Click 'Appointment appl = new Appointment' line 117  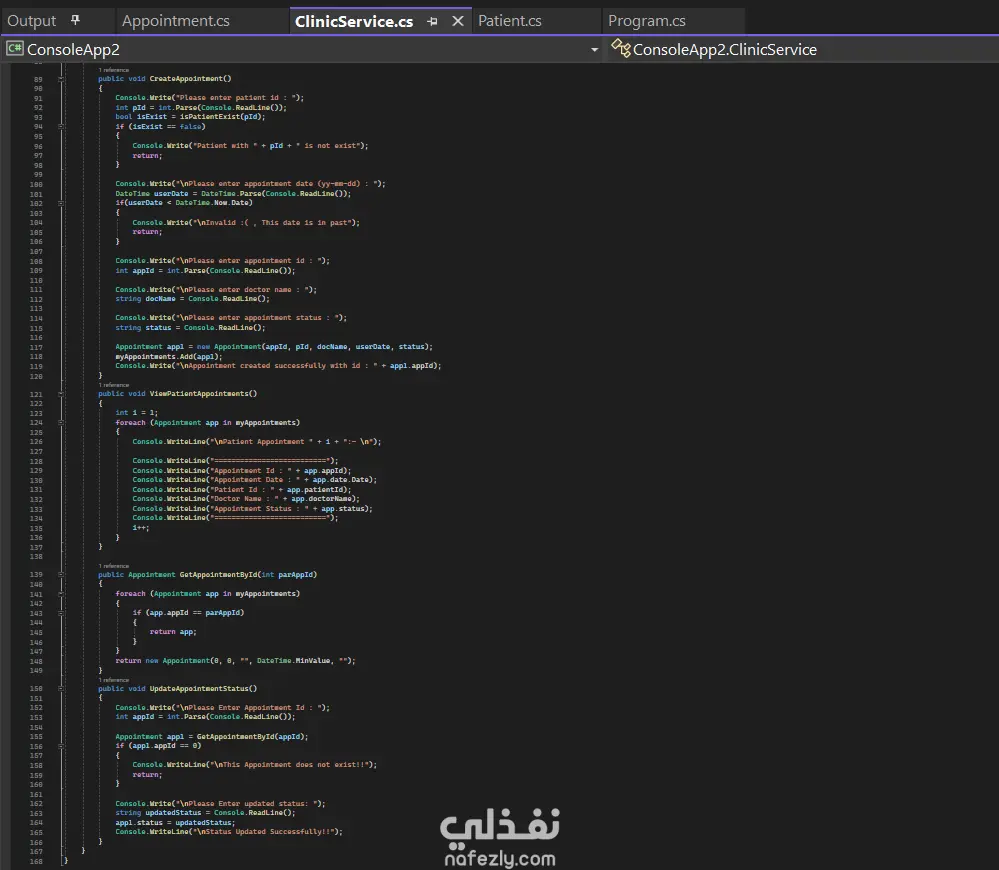coord(273,346)
